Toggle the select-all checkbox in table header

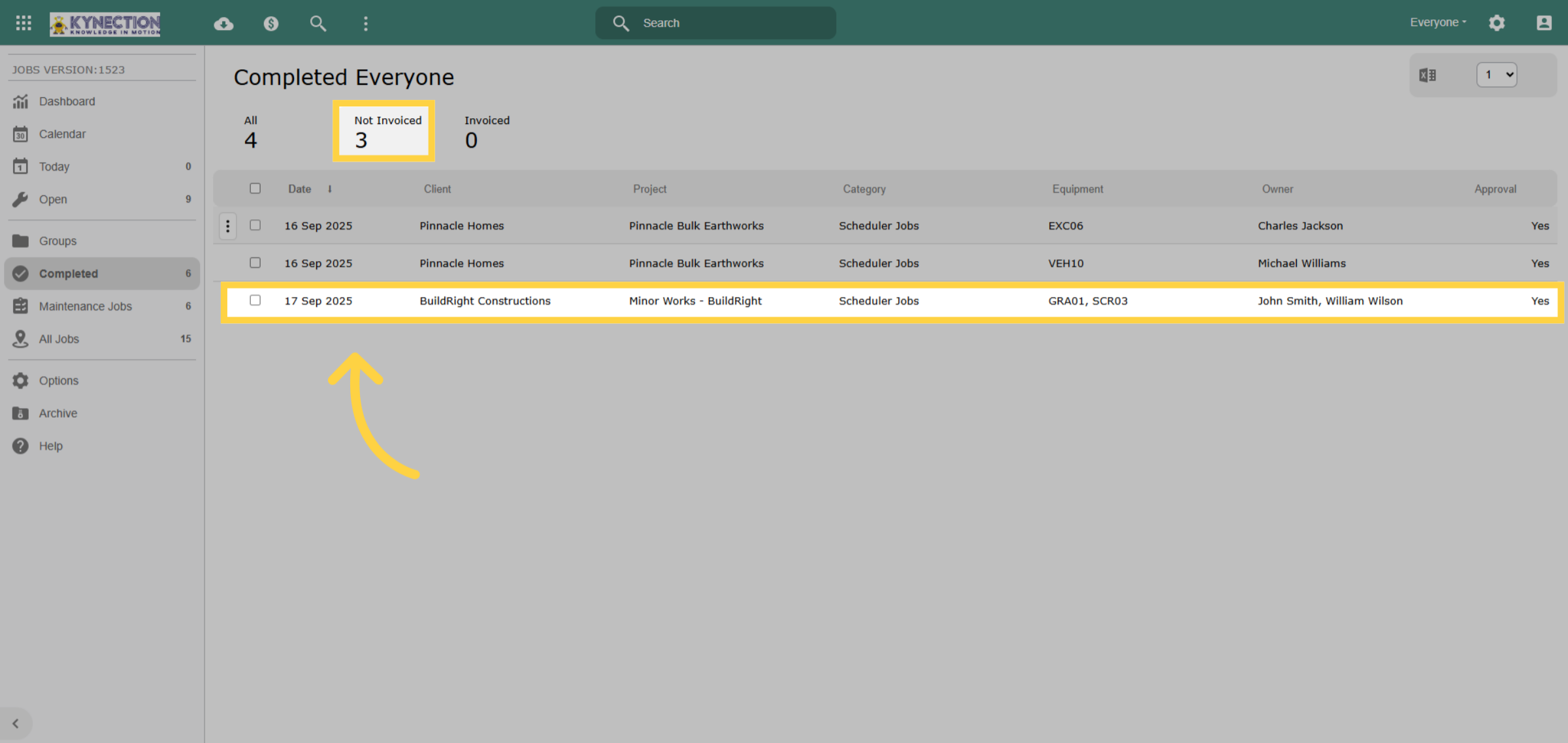coord(255,188)
